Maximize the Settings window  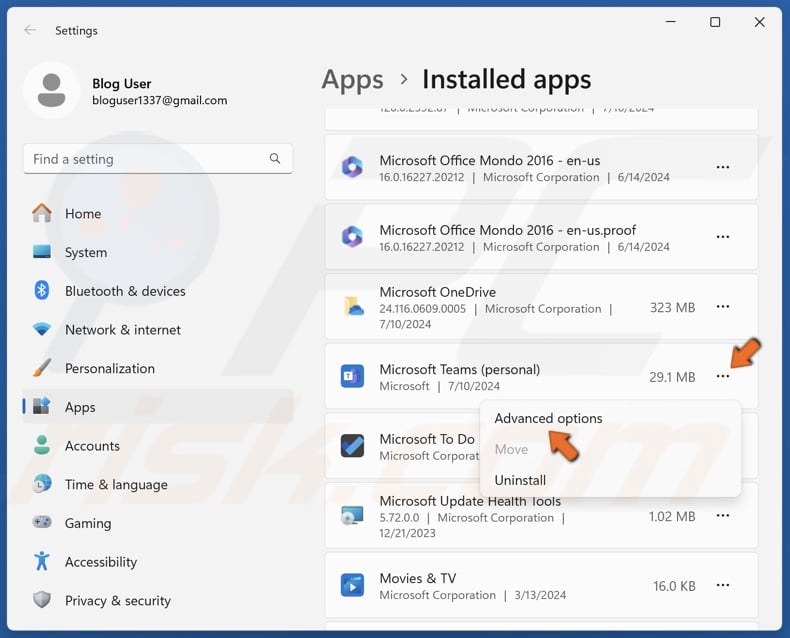pos(715,22)
